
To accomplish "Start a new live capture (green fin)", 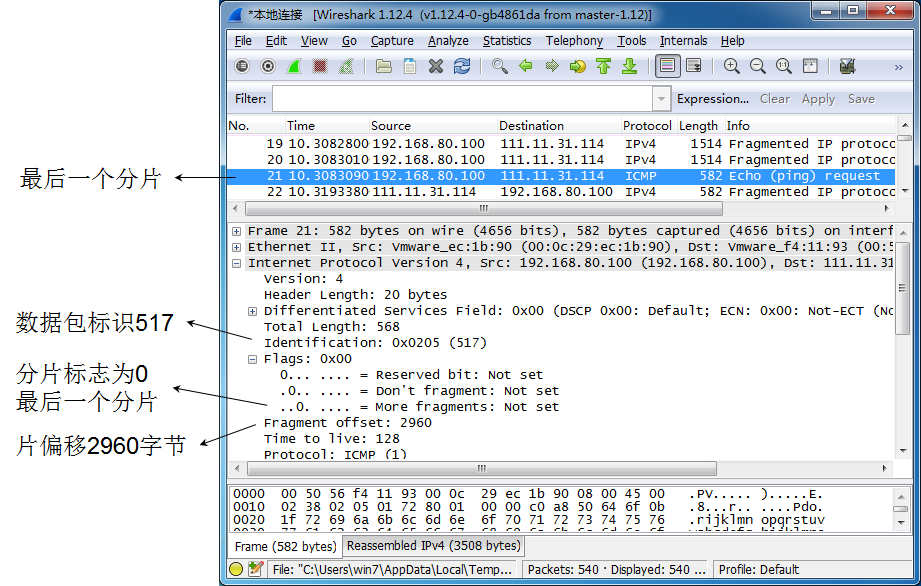I will (294, 66).
